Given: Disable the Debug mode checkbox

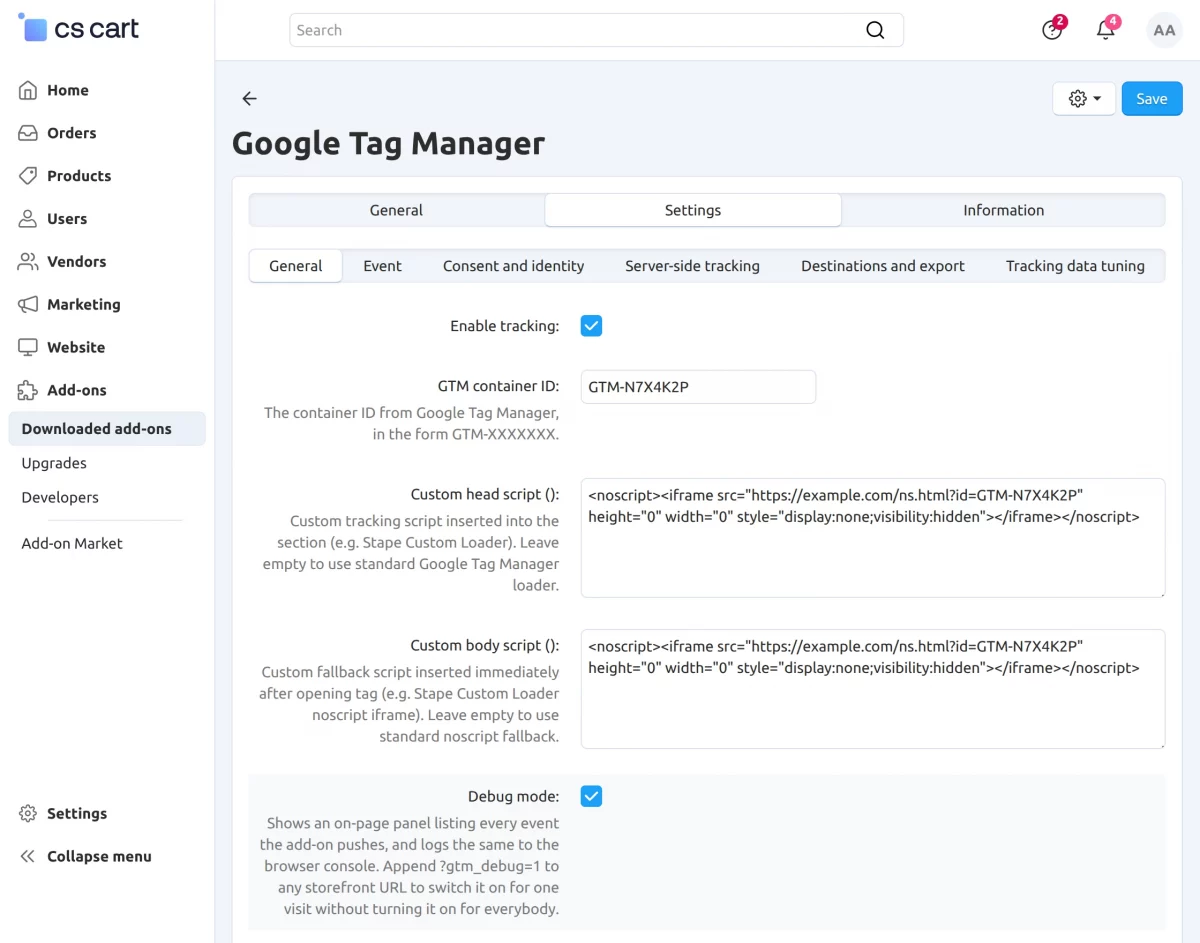Looking at the screenshot, I should tap(592, 797).
